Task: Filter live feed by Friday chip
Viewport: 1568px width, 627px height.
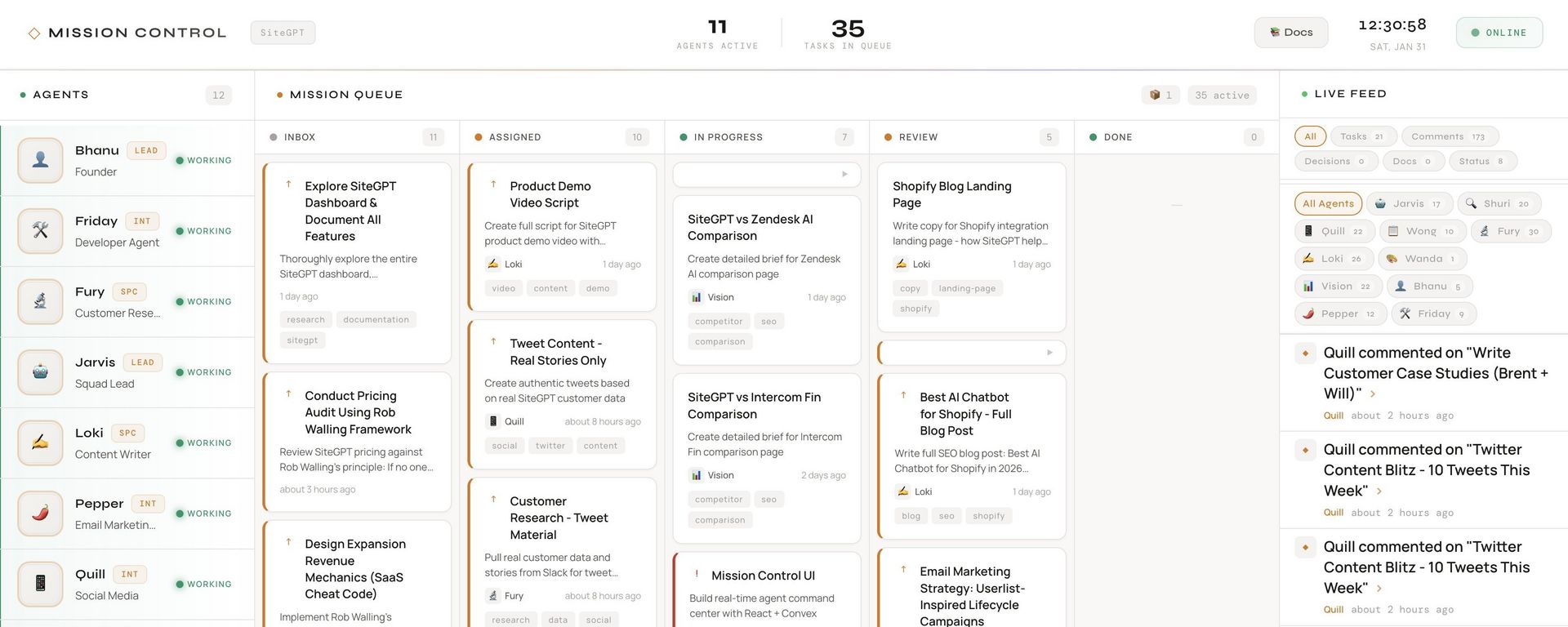Action: pos(1434,313)
